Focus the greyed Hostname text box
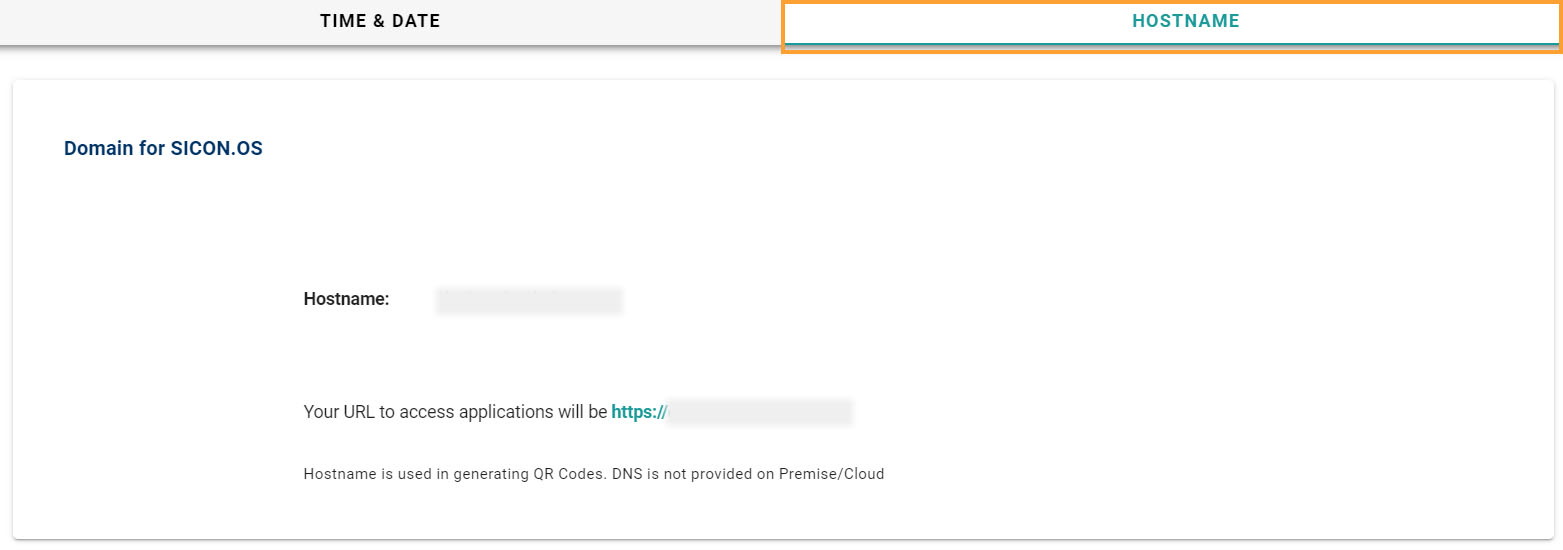This screenshot has height=550, width=1563. tap(529, 300)
